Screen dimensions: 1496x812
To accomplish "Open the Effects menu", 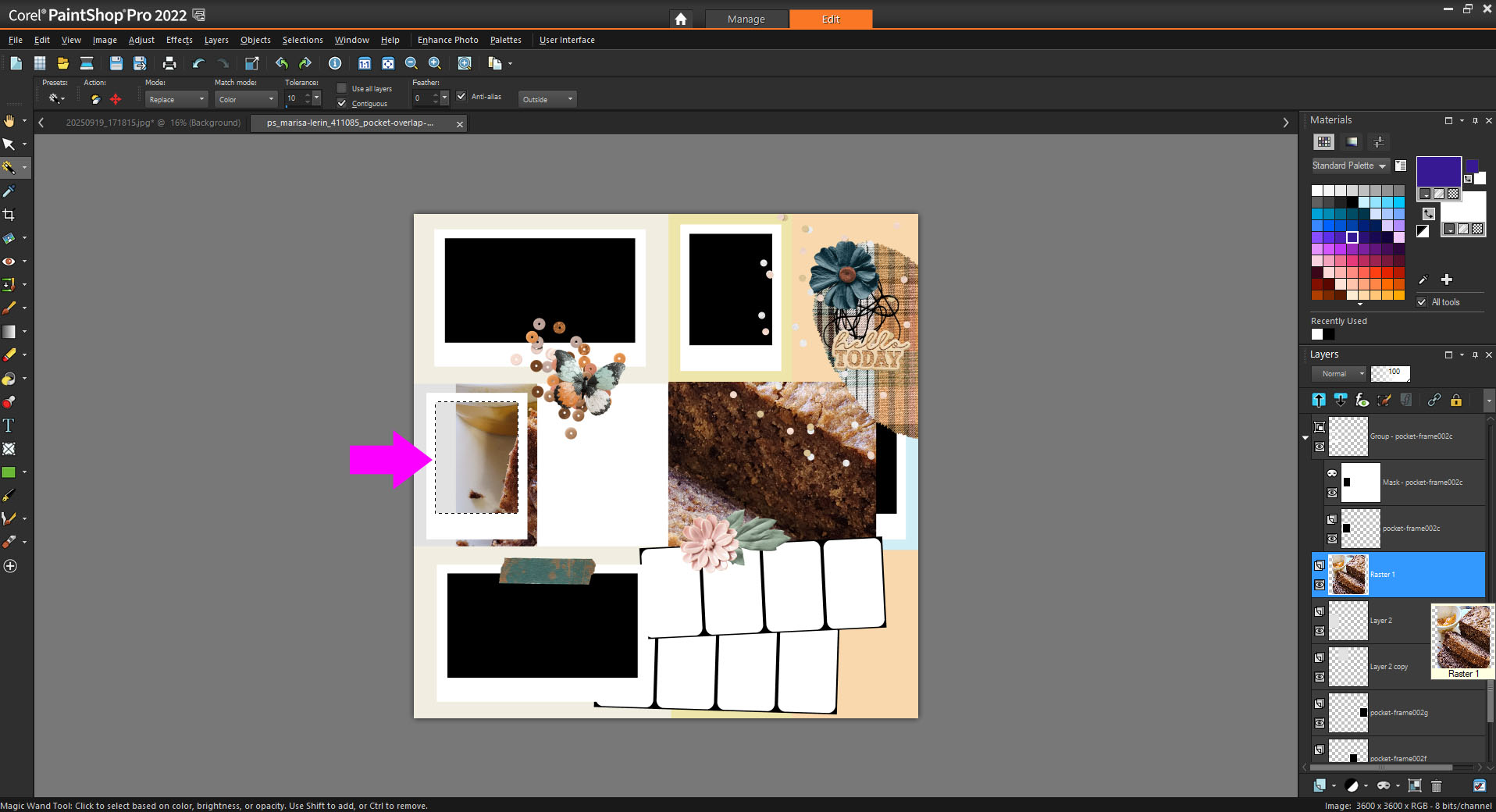I will coord(179,40).
